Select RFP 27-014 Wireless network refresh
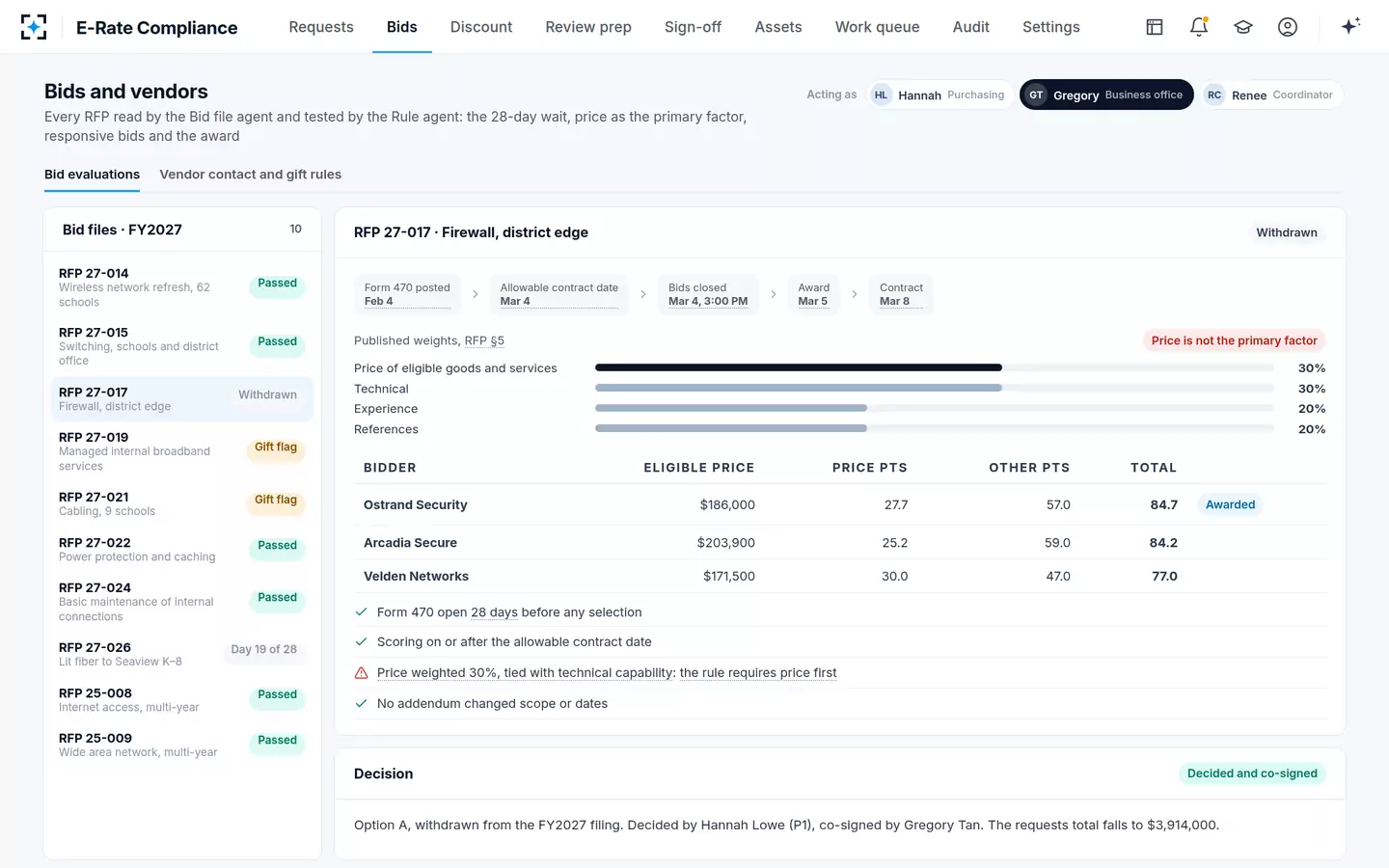 181,287
